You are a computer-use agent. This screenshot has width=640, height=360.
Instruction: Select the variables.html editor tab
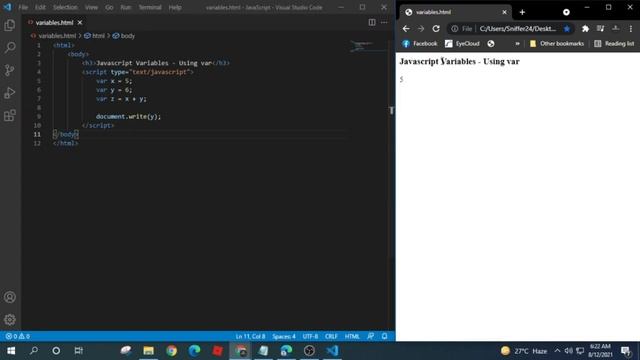pos(55,22)
